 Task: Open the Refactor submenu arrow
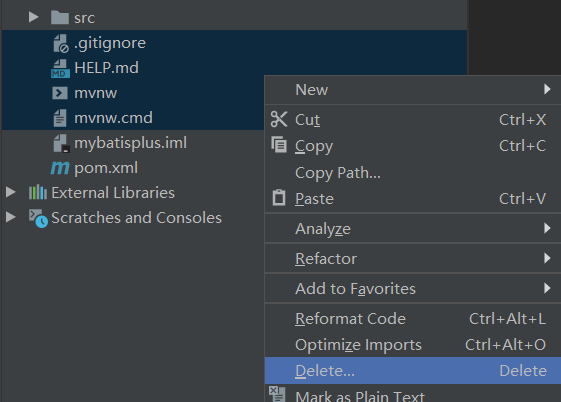point(547,258)
